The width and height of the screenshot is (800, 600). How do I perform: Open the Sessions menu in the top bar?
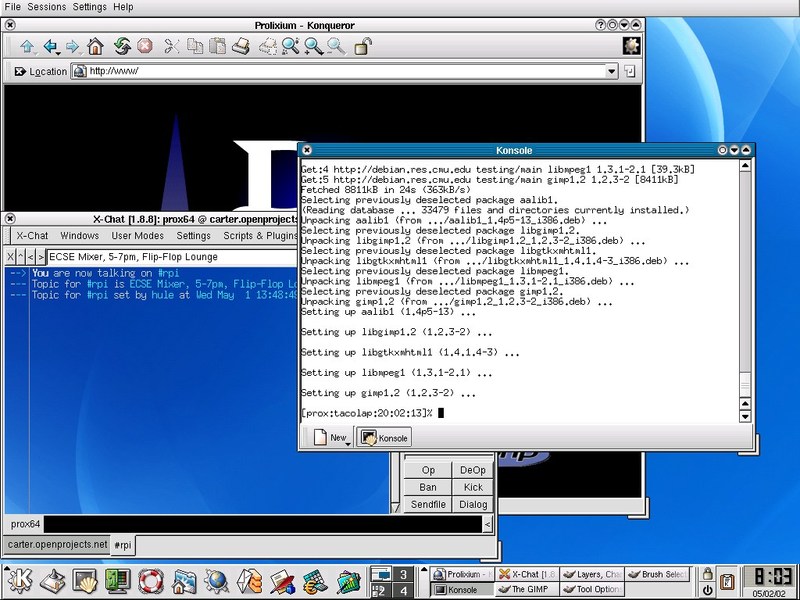46,7
